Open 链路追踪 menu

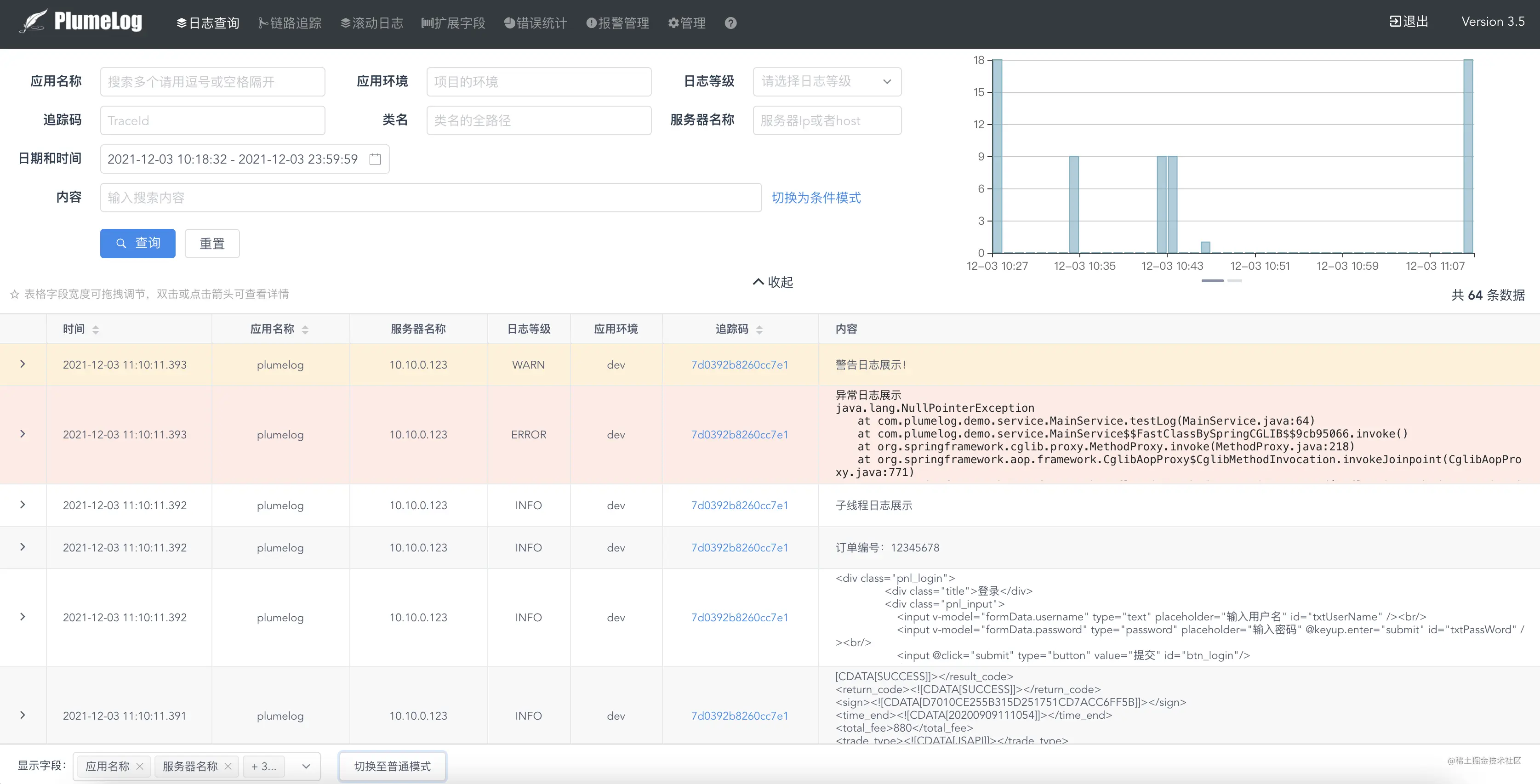pos(289,23)
